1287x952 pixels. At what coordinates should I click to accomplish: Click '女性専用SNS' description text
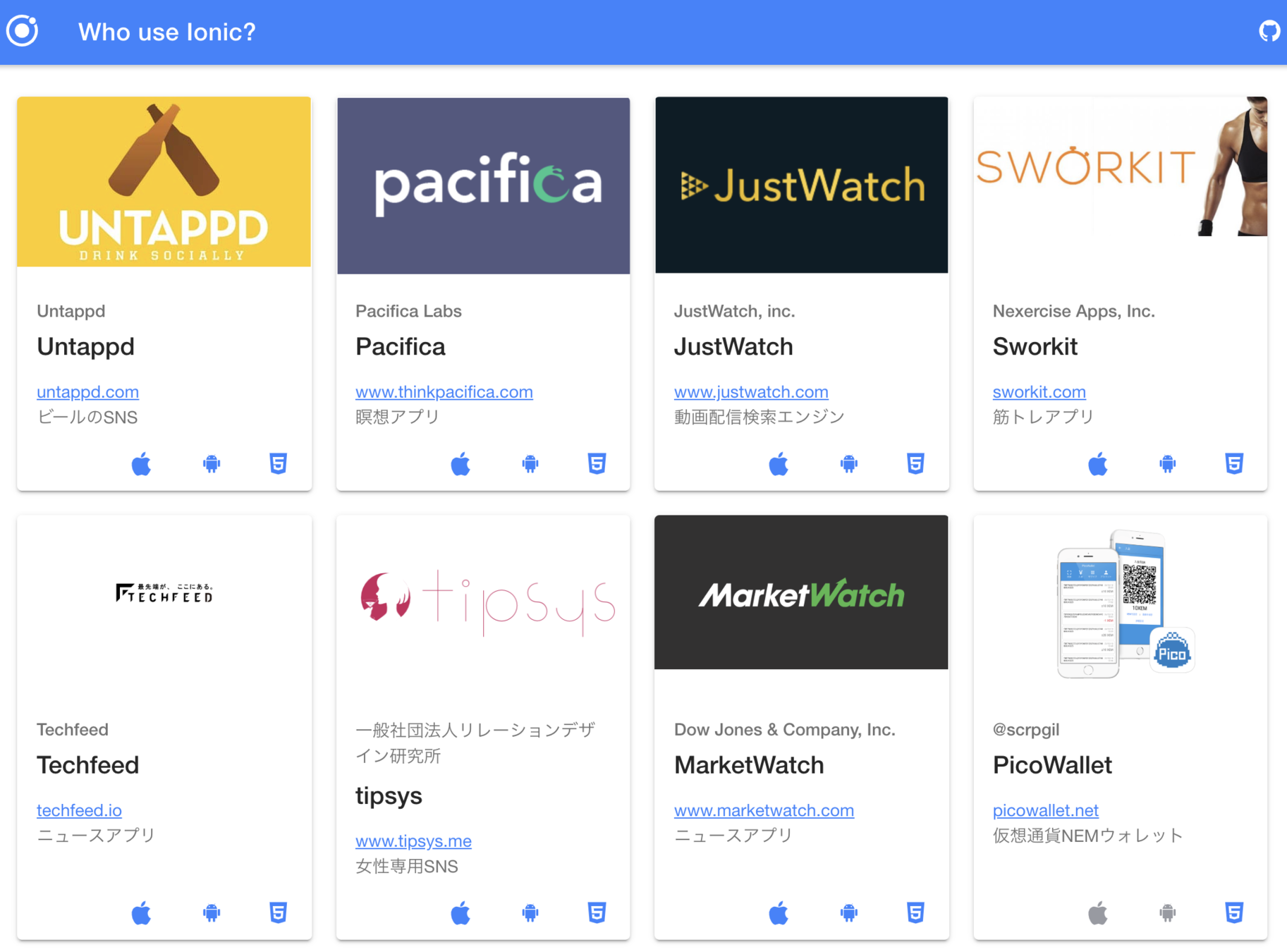(x=407, y=866)
